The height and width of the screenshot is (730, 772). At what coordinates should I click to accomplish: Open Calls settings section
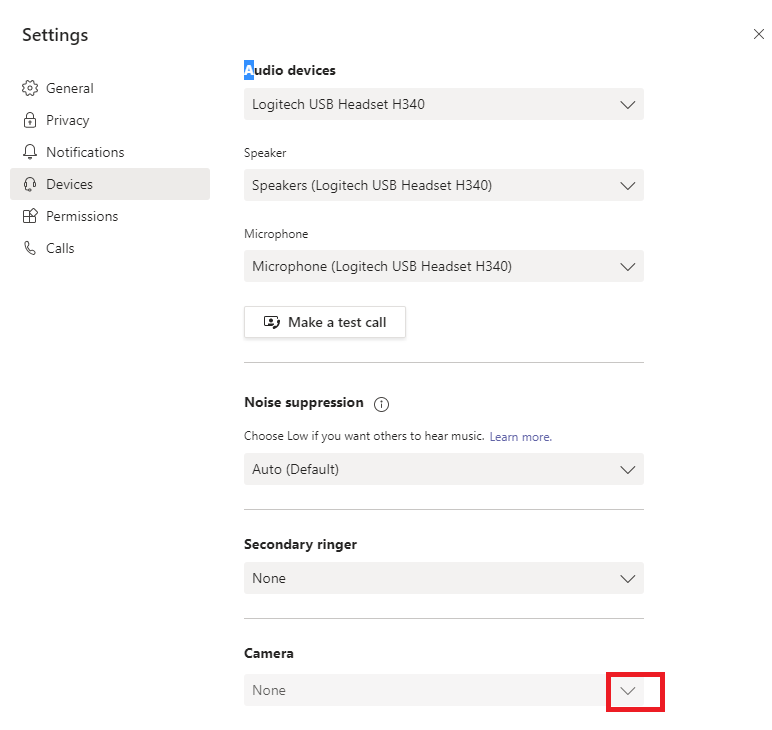pos(110,248)
